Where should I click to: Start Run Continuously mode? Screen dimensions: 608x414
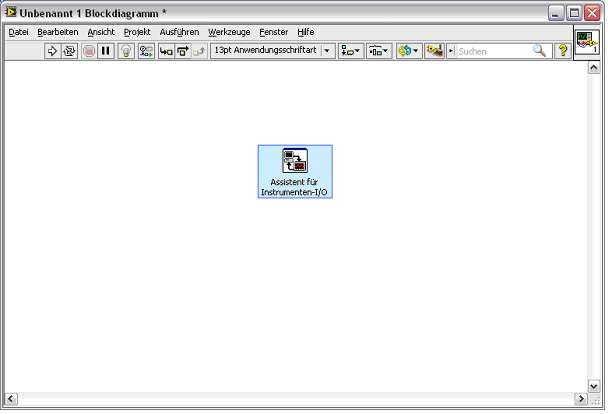(69, 51)
